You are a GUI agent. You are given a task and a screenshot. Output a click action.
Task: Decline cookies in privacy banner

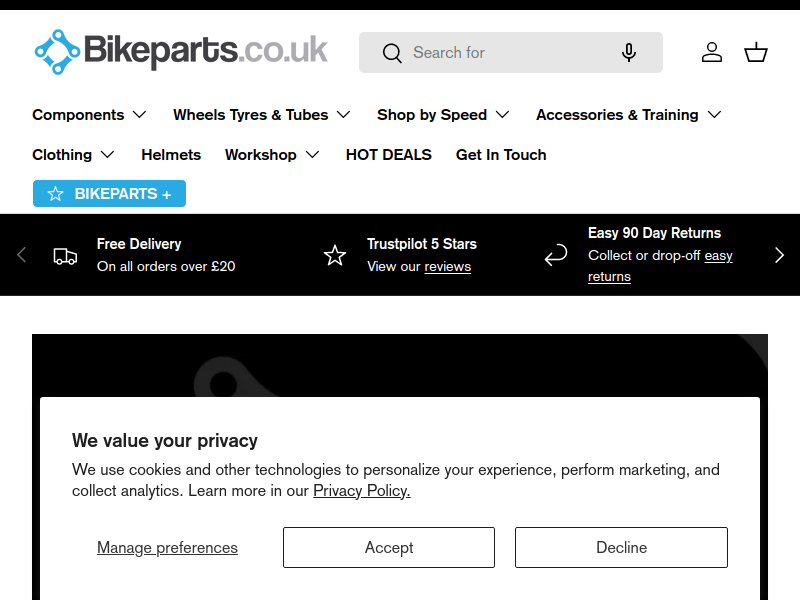(x=621, y=547)
